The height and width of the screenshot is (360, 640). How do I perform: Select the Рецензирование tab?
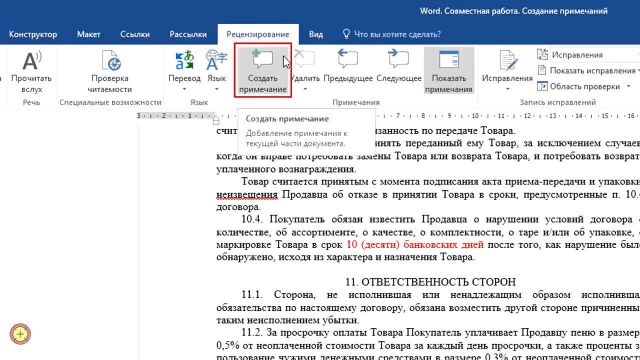tap(258, 34)
